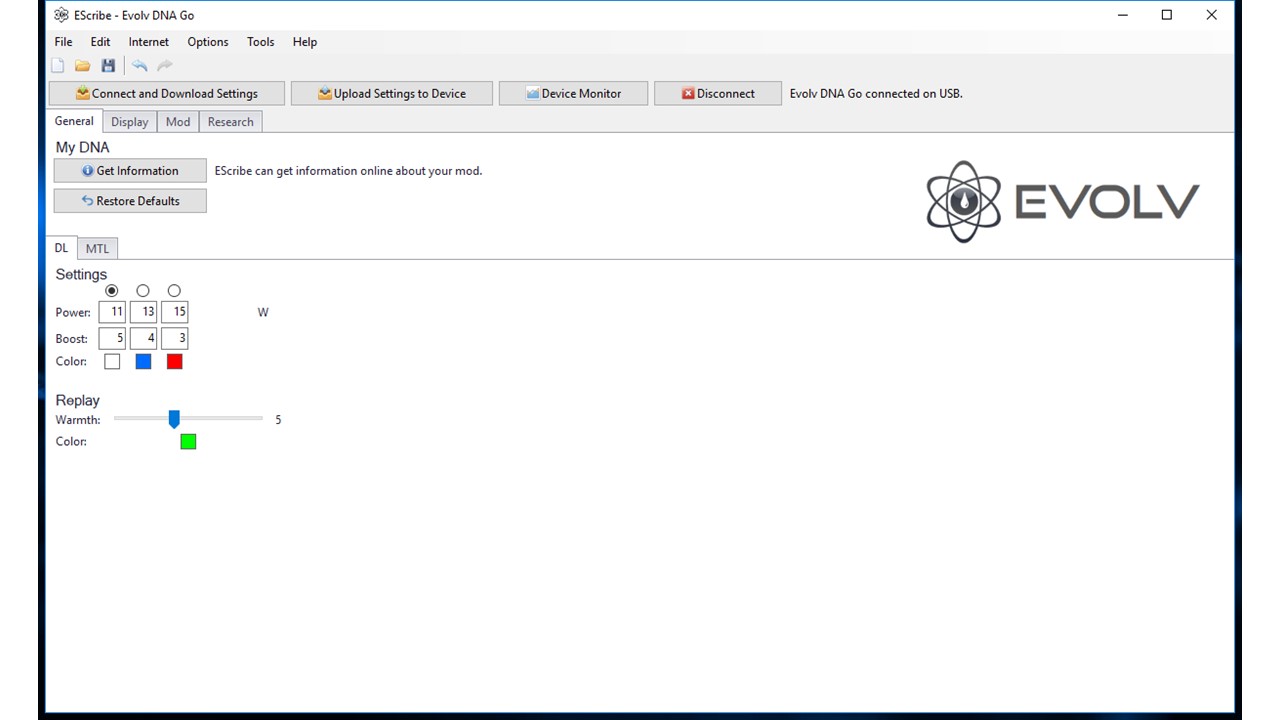Click the Power field showing 15

(x=174, y=312)
